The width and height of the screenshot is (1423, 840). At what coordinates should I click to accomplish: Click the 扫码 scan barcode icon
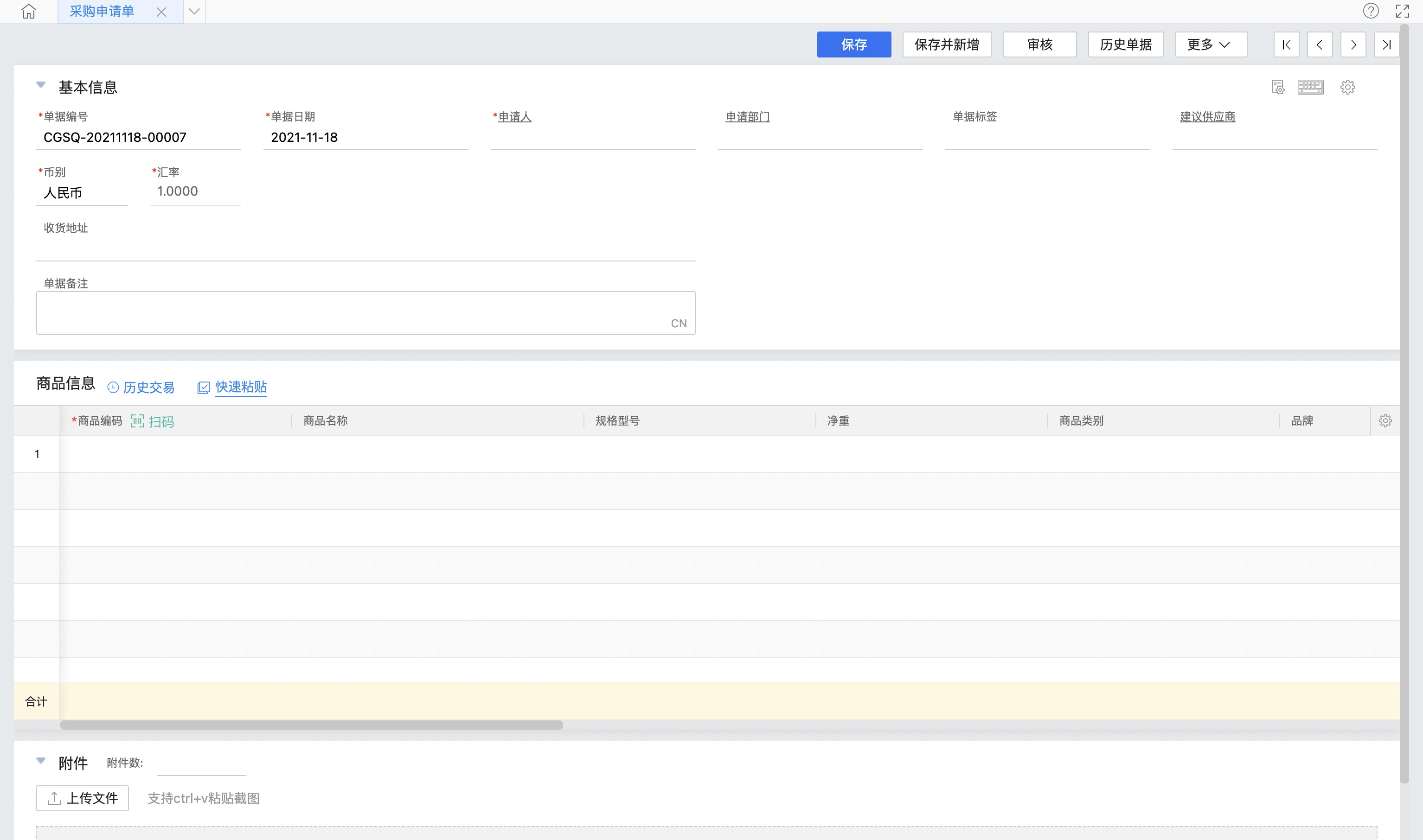tap(138, 421)
